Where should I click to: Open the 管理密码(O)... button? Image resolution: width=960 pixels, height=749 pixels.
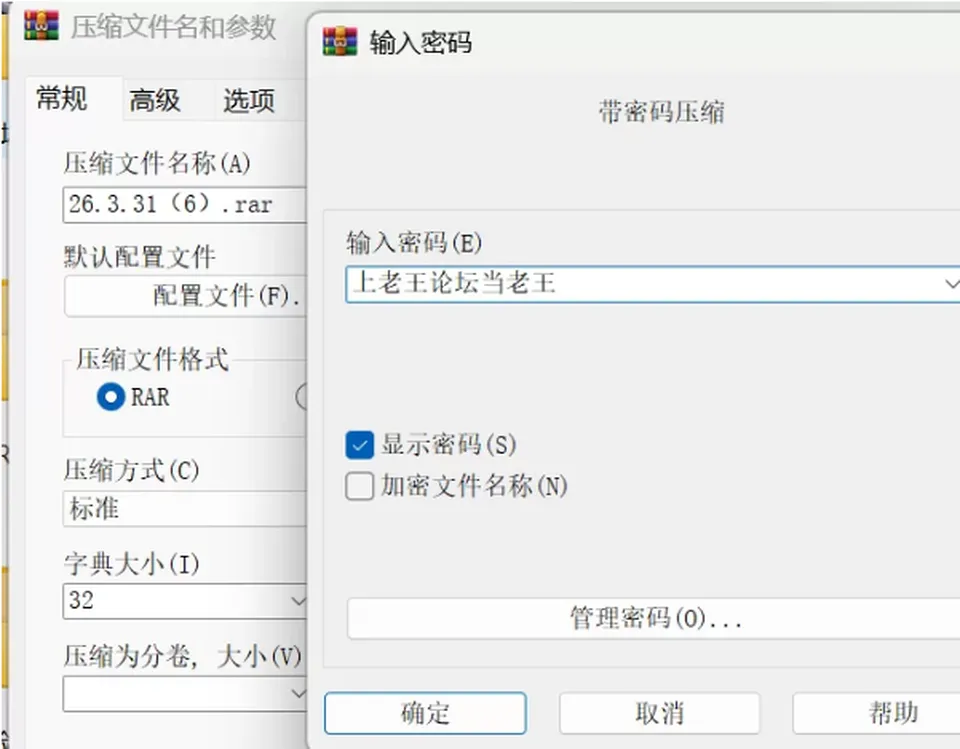[x=653, y=619]
